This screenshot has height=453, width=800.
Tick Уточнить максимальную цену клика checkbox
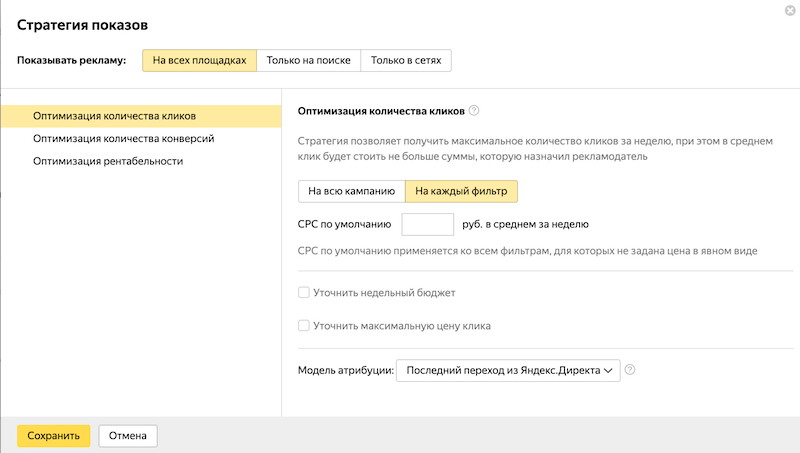click(x=304, y=326)
